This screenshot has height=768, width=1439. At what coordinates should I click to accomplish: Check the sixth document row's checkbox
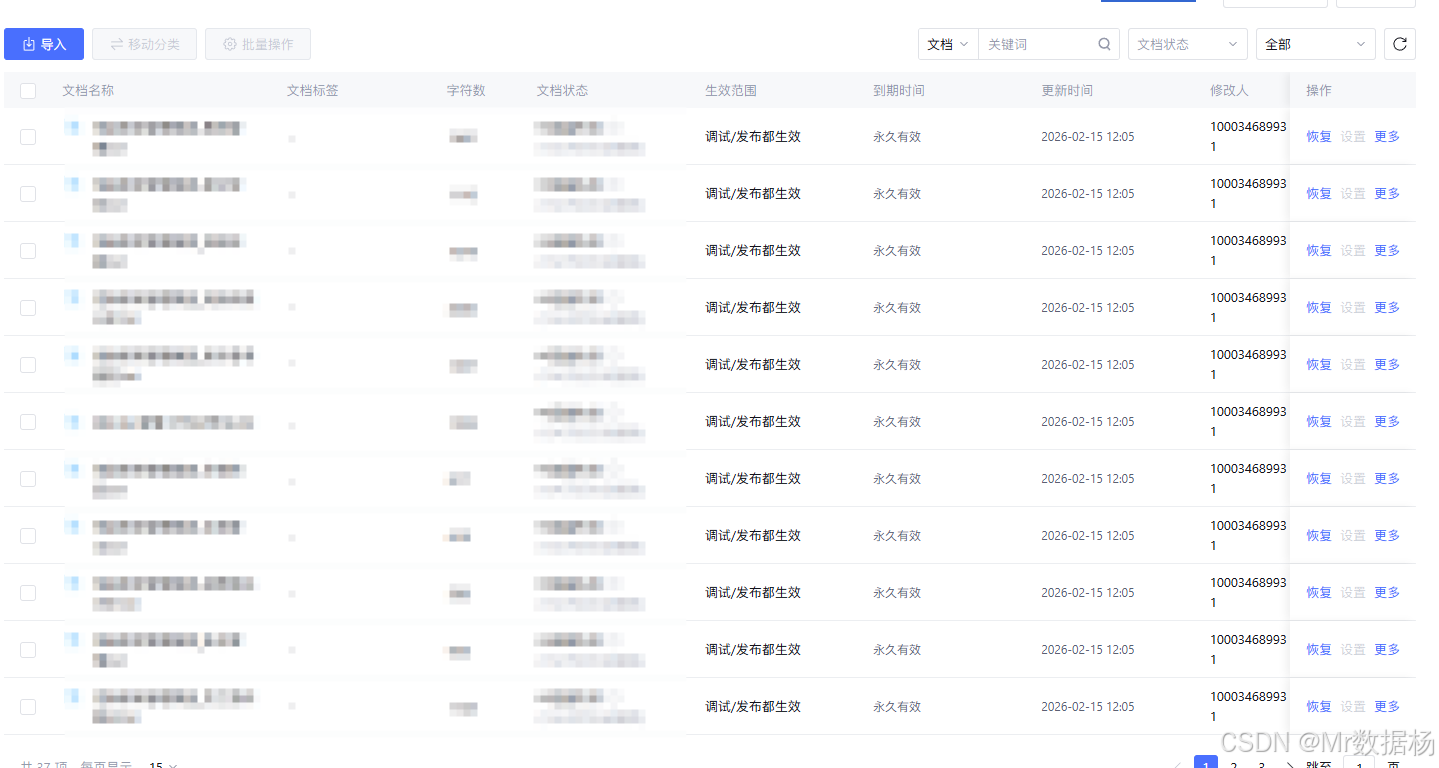pos(28,422)
